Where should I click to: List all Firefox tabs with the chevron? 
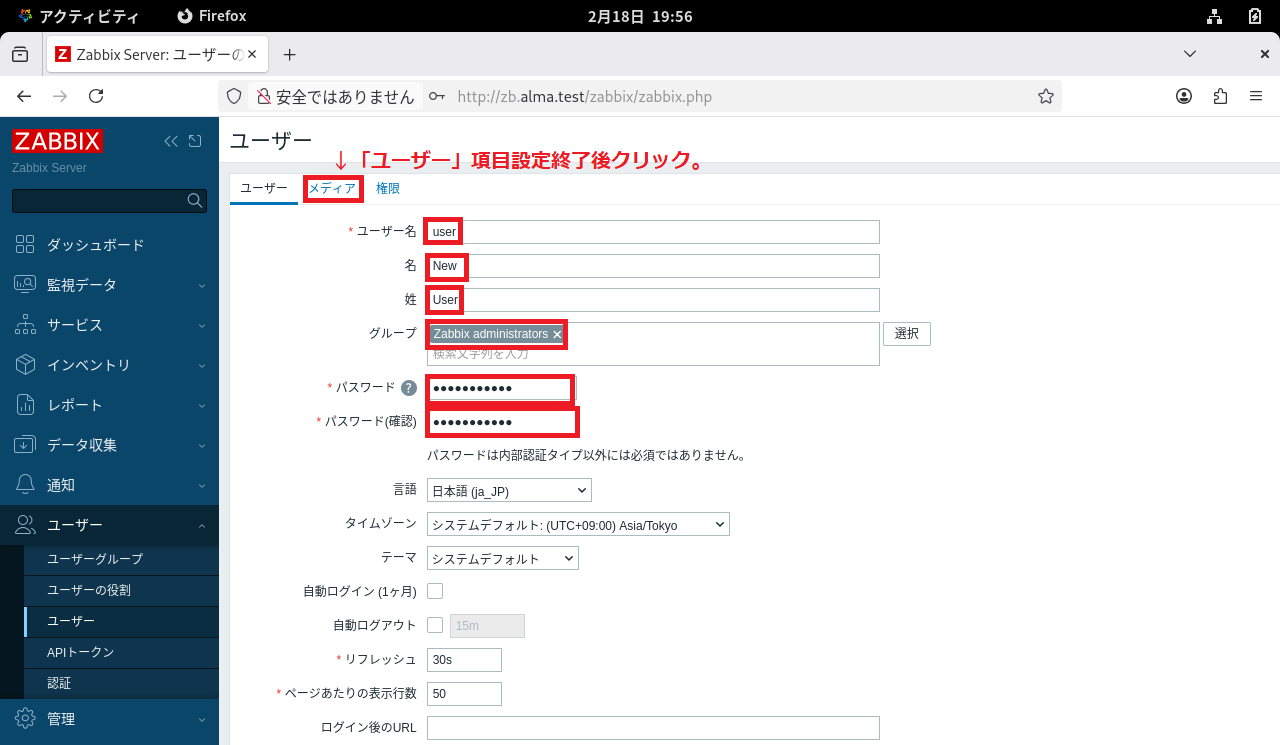tap(1190, 54)
